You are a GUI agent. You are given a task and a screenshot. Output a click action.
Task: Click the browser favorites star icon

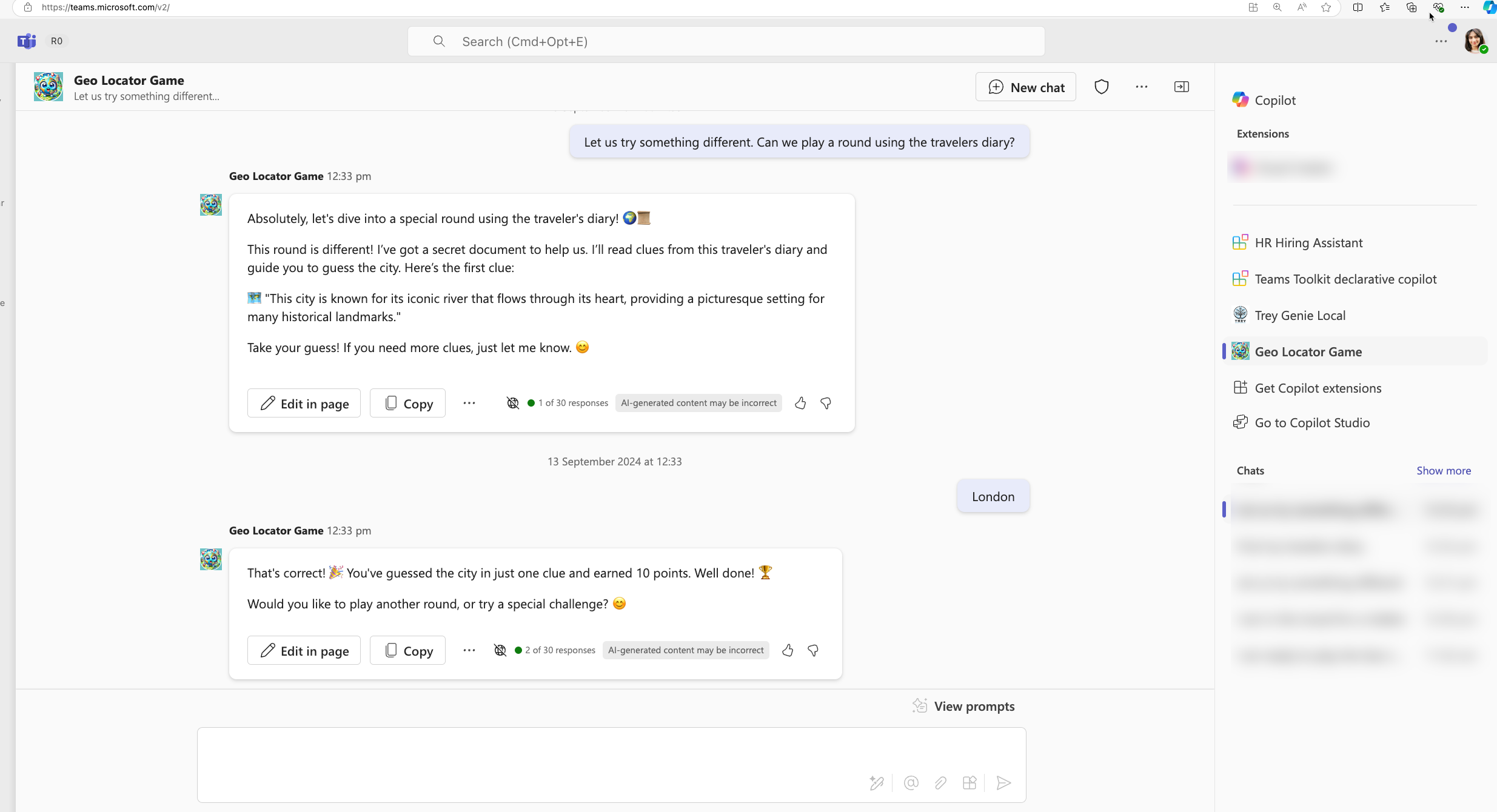coord(1326,7)
